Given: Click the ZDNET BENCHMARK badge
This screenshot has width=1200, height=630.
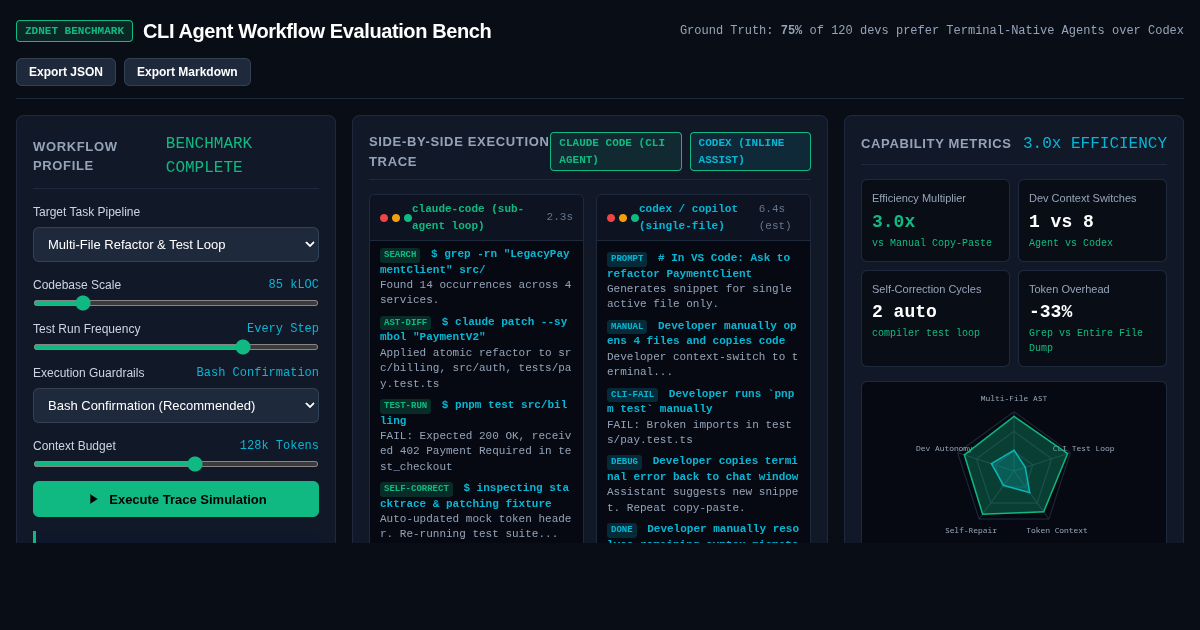Looking at the screenshot, I should click(74, 31).
